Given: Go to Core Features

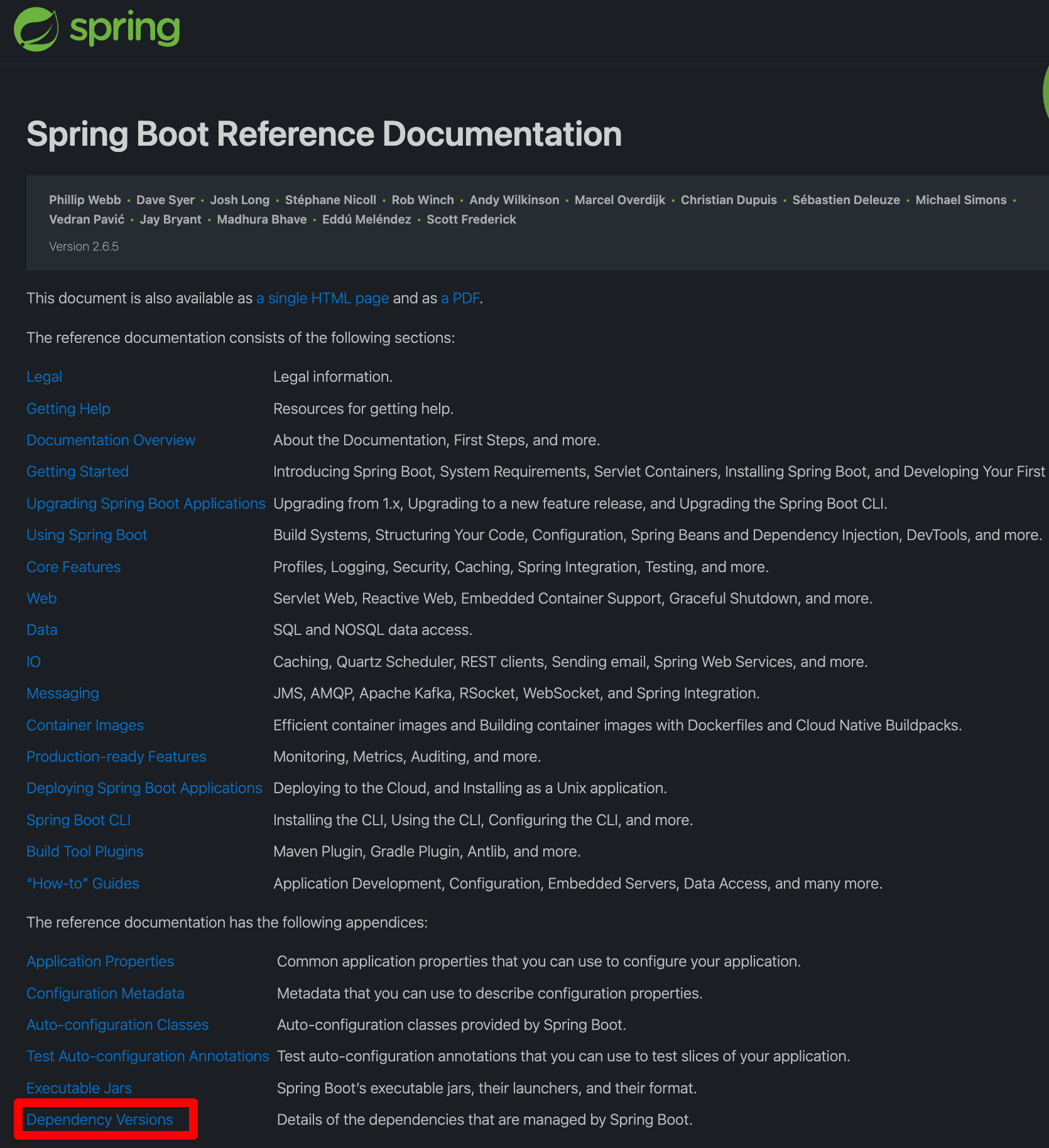Looking at the screenshot, I should click(73, 567).
